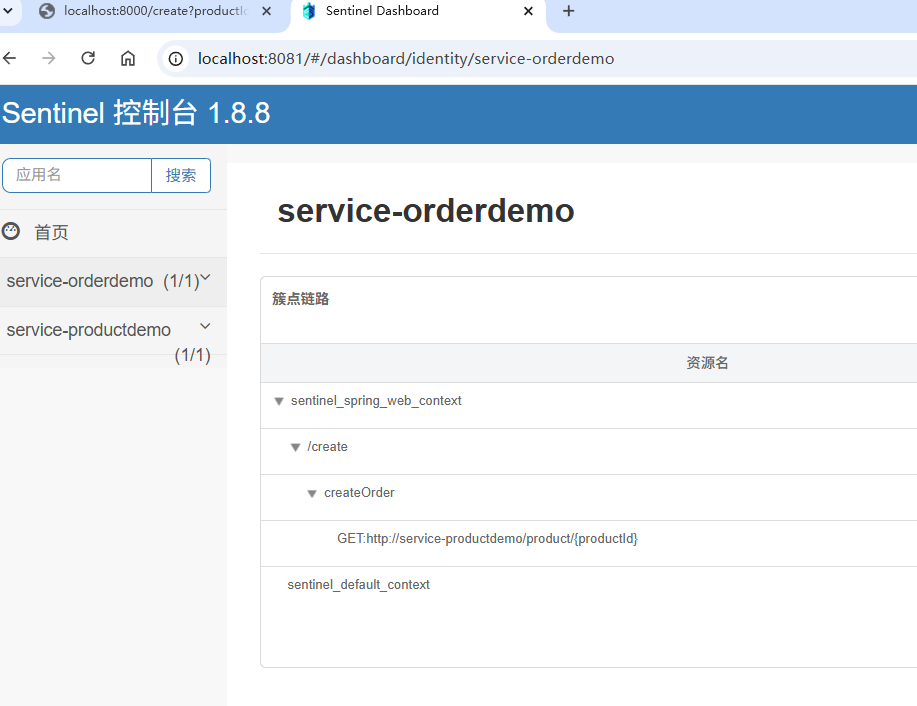This screenshot has height=706, width=917.
Task: Select the sentinel_default_context row
Action: point(588,590)
